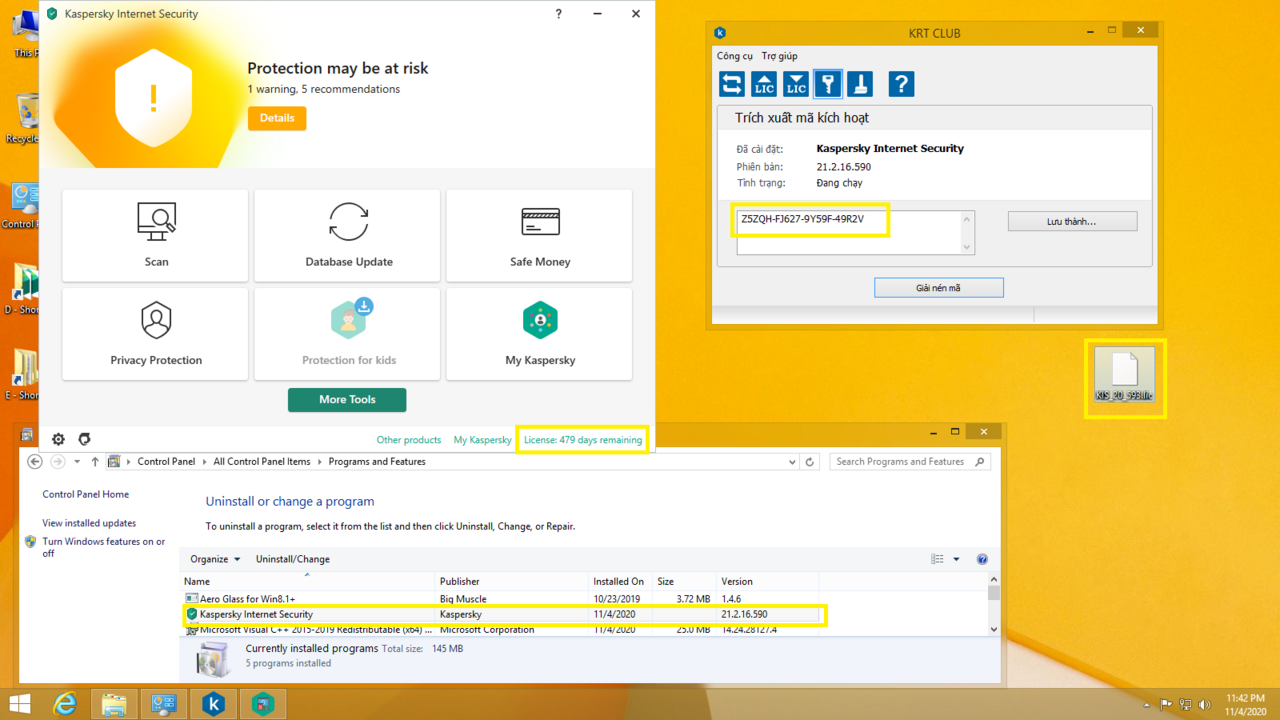Click the question mark icon in KRT CLUB toolbar
This screenshot has width=1280, height=720.
(902, 84)
